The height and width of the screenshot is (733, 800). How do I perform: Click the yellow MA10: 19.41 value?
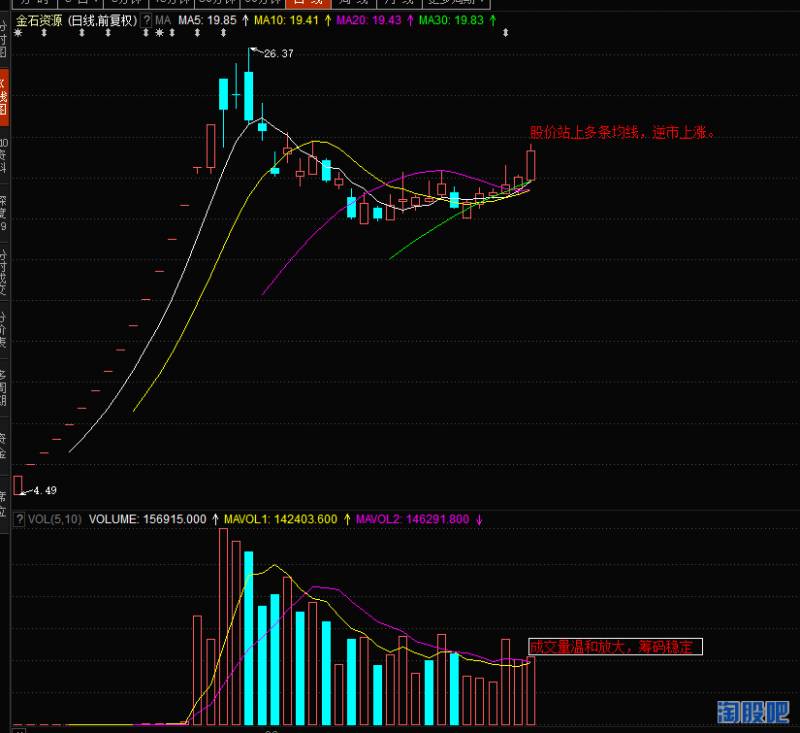pos(286,20)
